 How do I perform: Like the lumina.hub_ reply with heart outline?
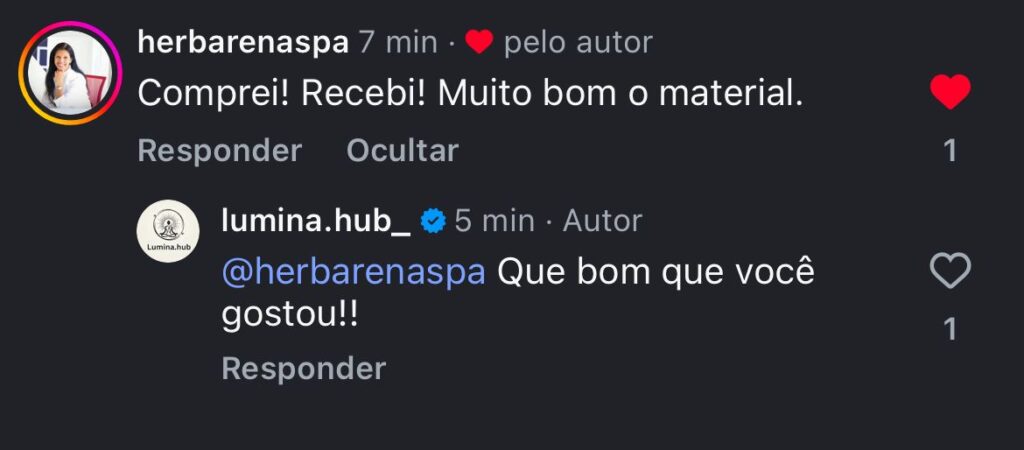point(949,271)
